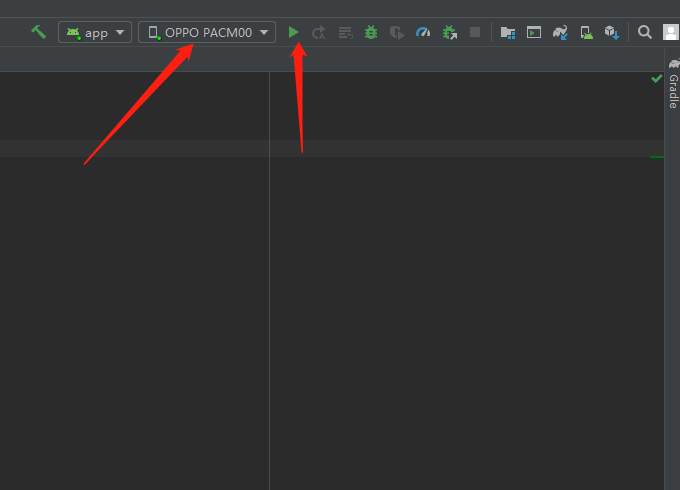Sync Project with Gradle Files elephant icon
The height and width of the screenshot is (490, 680).
click(x=560, y=33)
